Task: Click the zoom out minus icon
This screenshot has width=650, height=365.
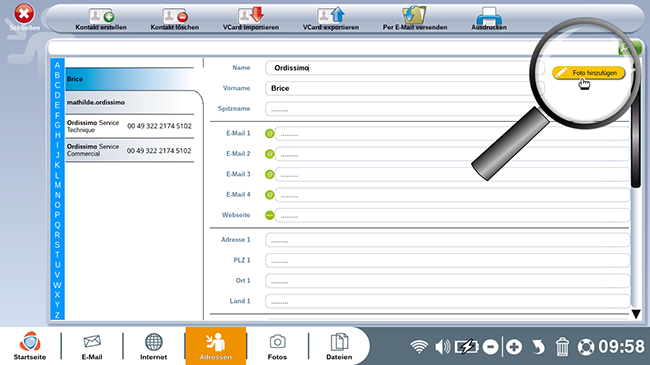Action: [490, 347]
